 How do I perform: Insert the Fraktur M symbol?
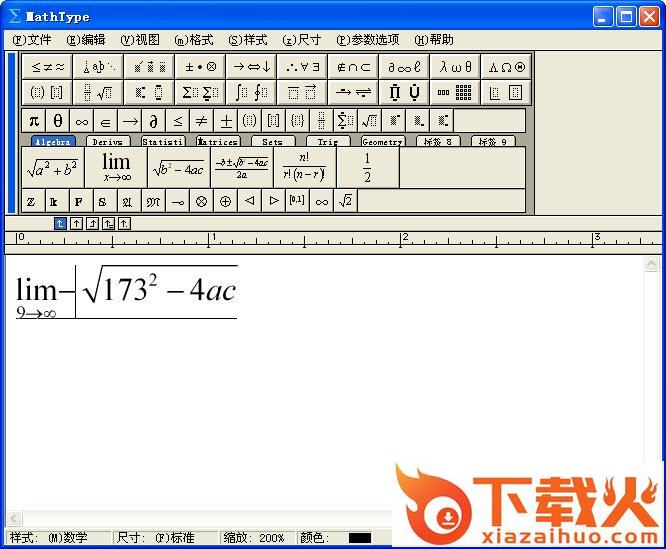[153, 201]
